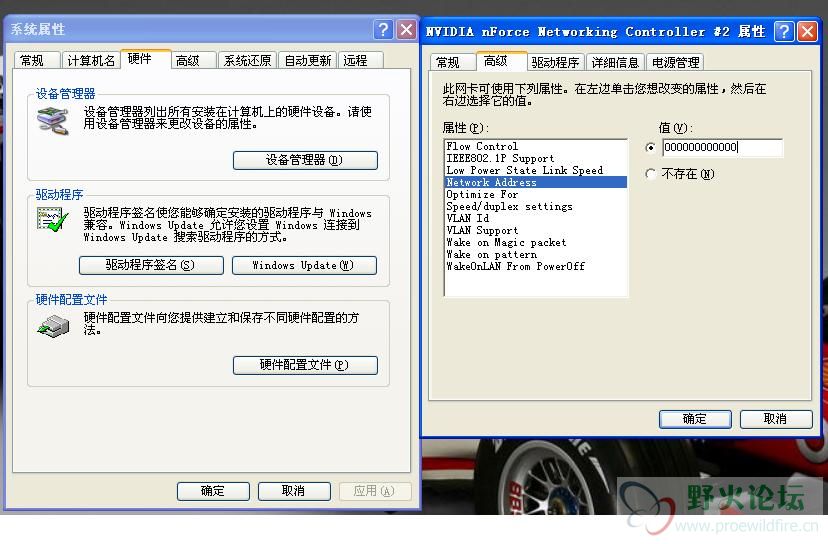Select Wake on Magic packet property
This screenshot has height=544, width=828.
(x=535, y=242)
